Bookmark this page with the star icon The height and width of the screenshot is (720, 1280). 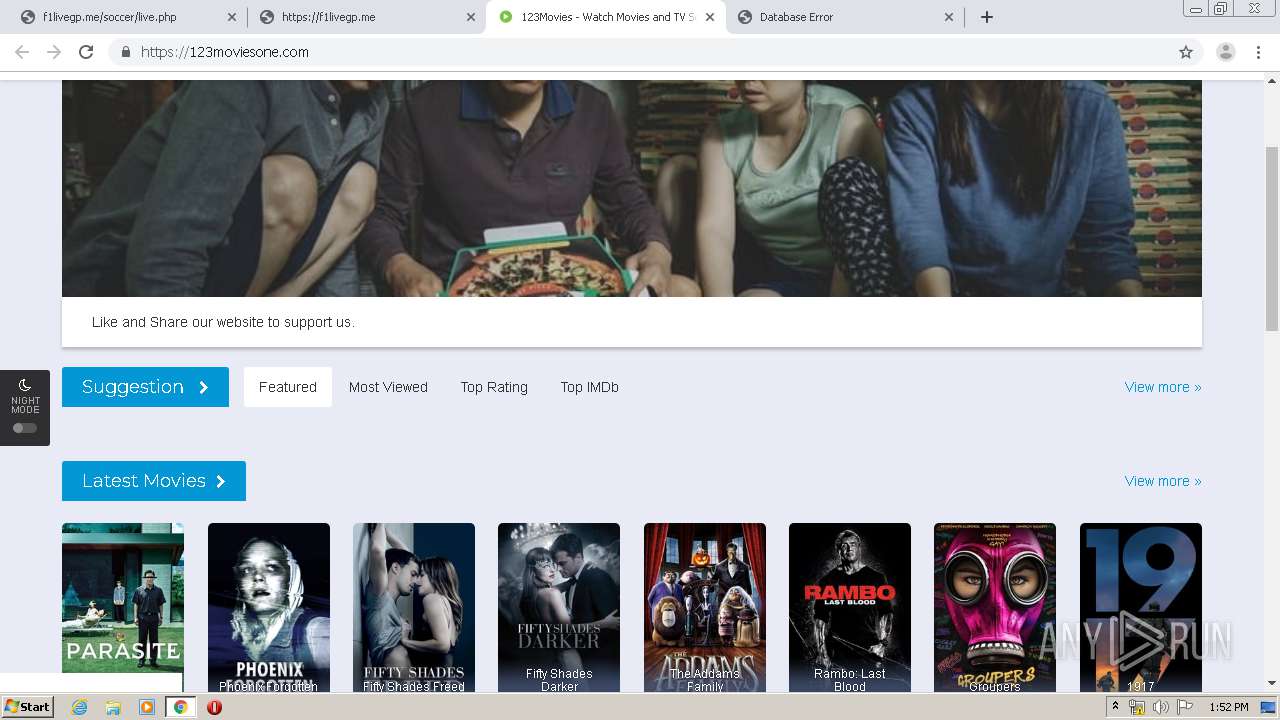coord(1186,52)
